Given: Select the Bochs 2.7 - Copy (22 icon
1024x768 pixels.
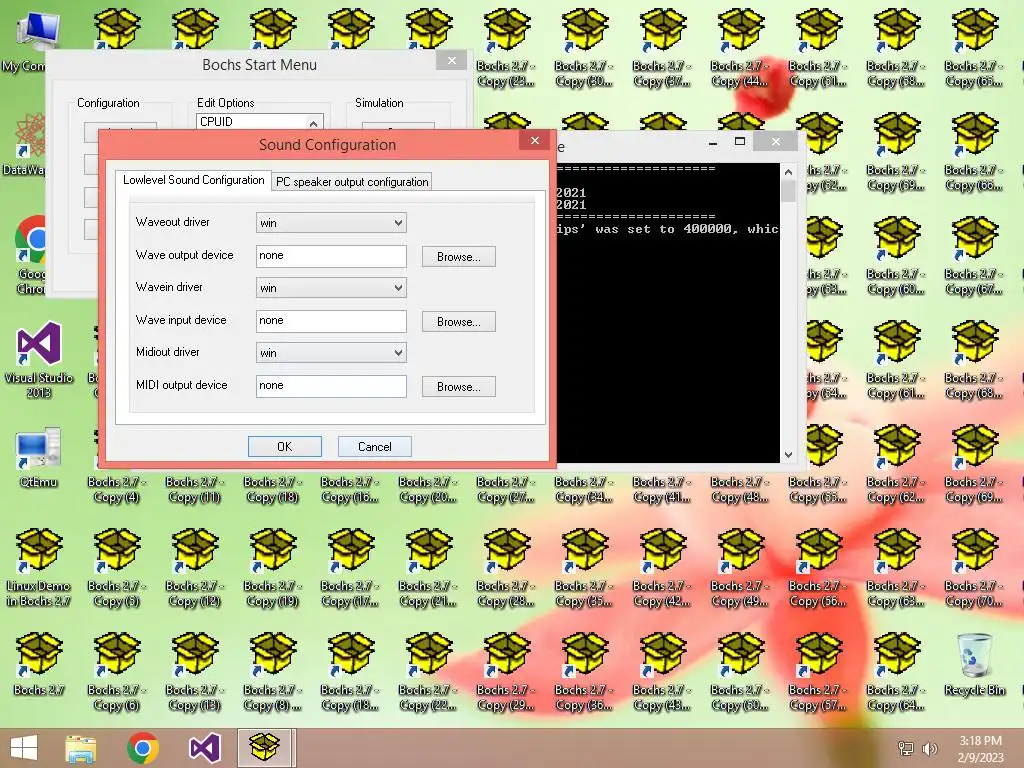Looking at the screenshot, I should point(428,672).
